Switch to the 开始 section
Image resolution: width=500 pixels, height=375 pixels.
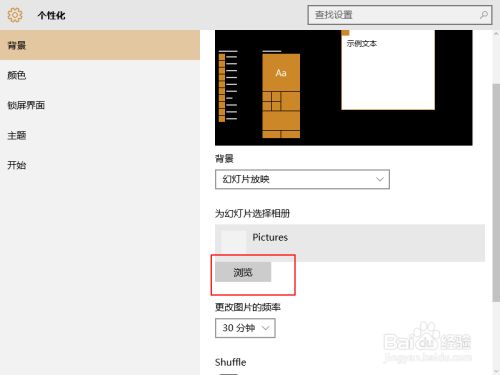[100, 165]
